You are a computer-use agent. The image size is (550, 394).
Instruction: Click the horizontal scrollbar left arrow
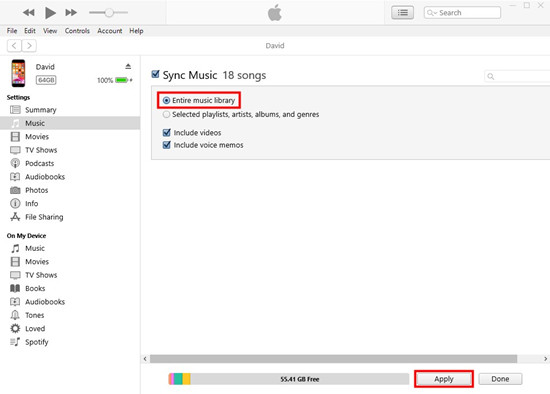[x=145, y=359]
